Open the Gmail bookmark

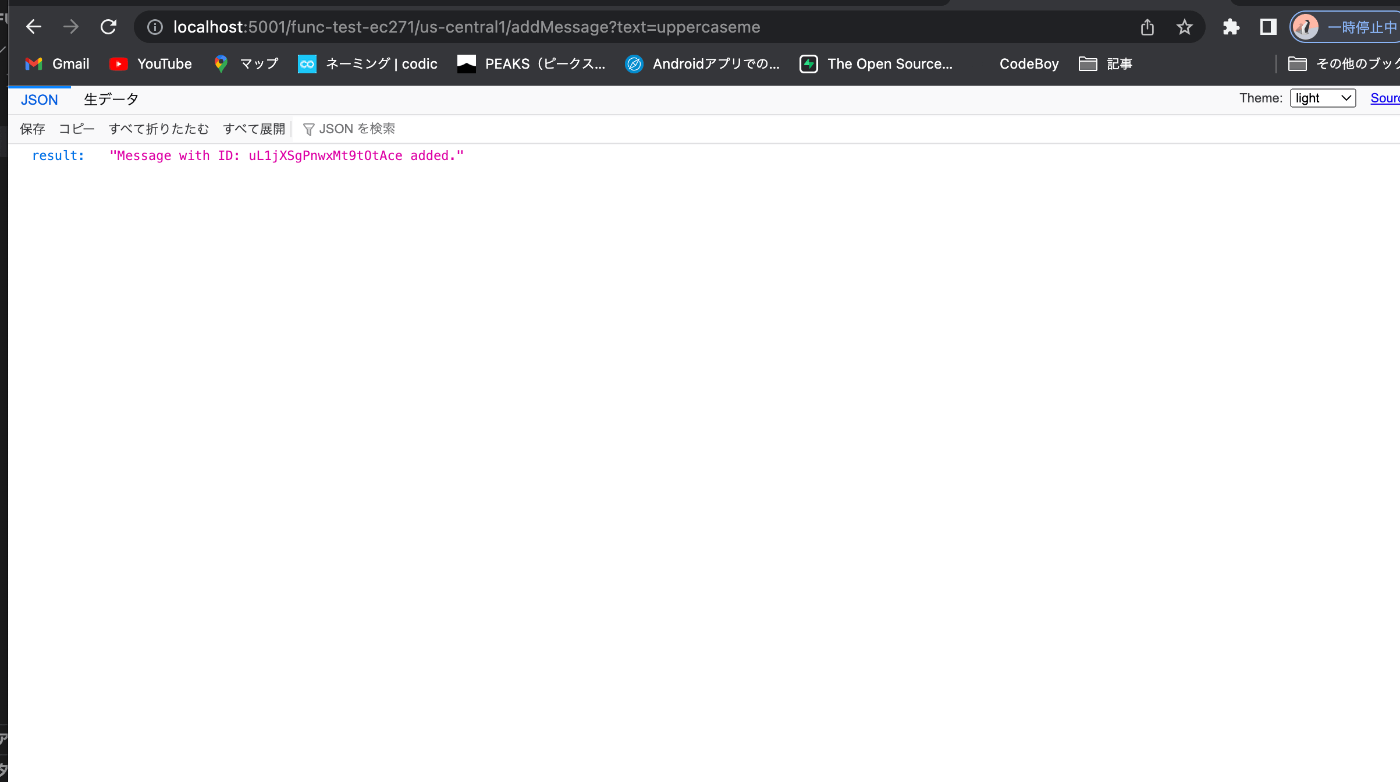(57, 64)
